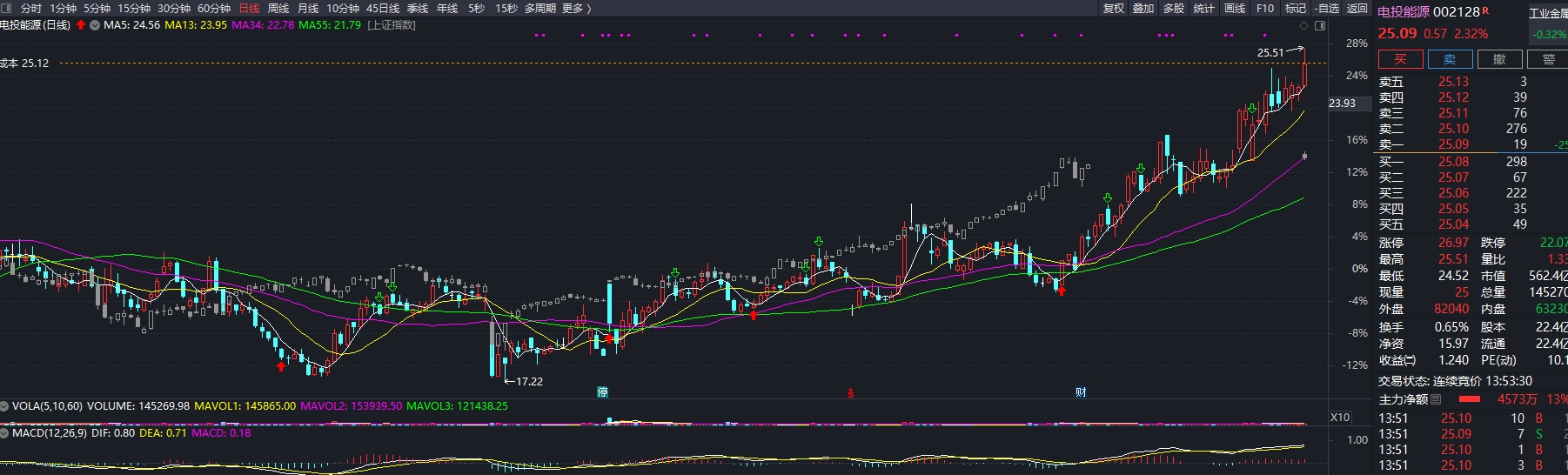Screen dimensions: 1568x475
Task: Select the 45日线 period
Action: (383, 8)
